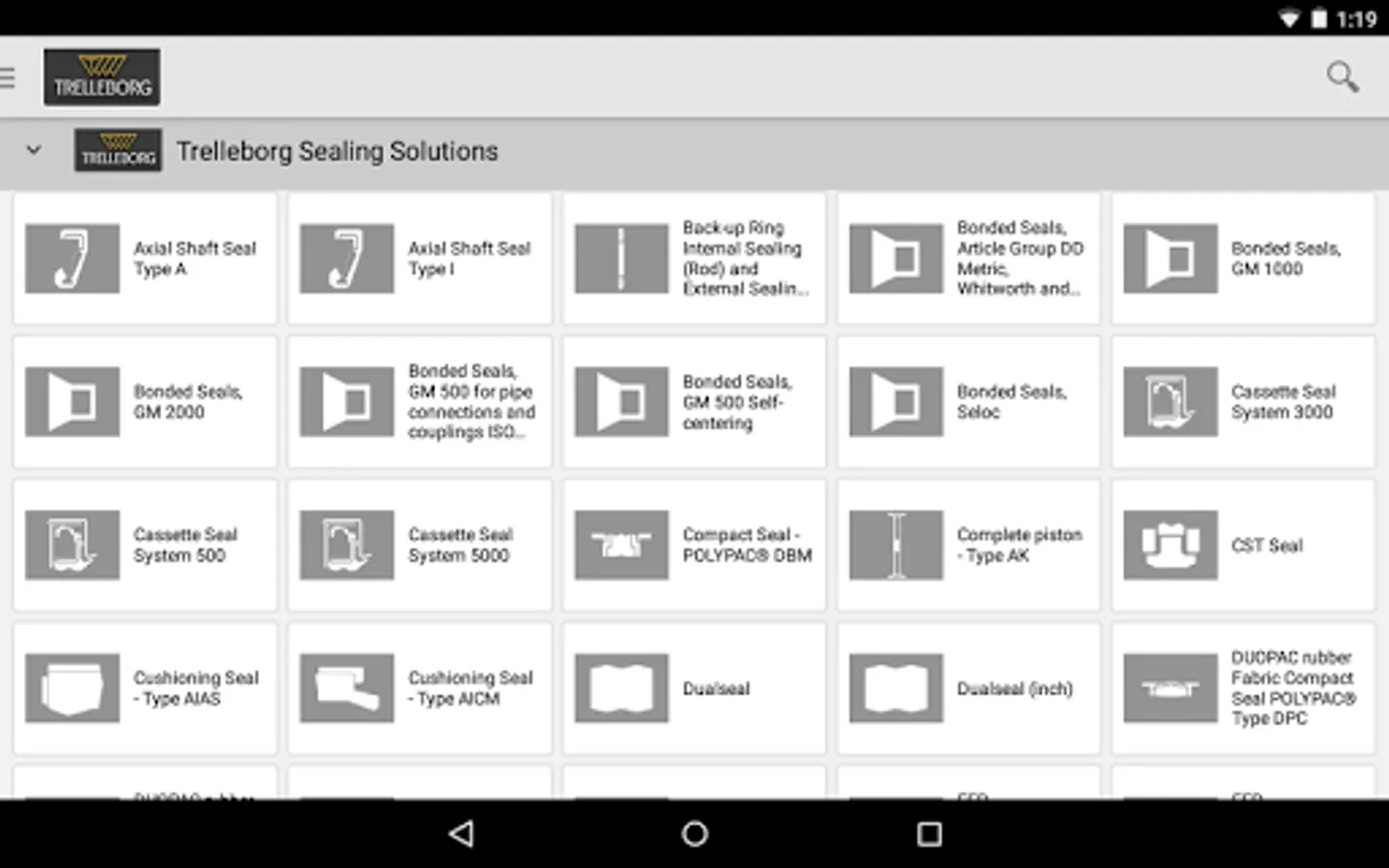Open DUOPAC rubber Fabric Compact Seal icon
Screen dimensions: 1389x868
[x=1171, y=689]
